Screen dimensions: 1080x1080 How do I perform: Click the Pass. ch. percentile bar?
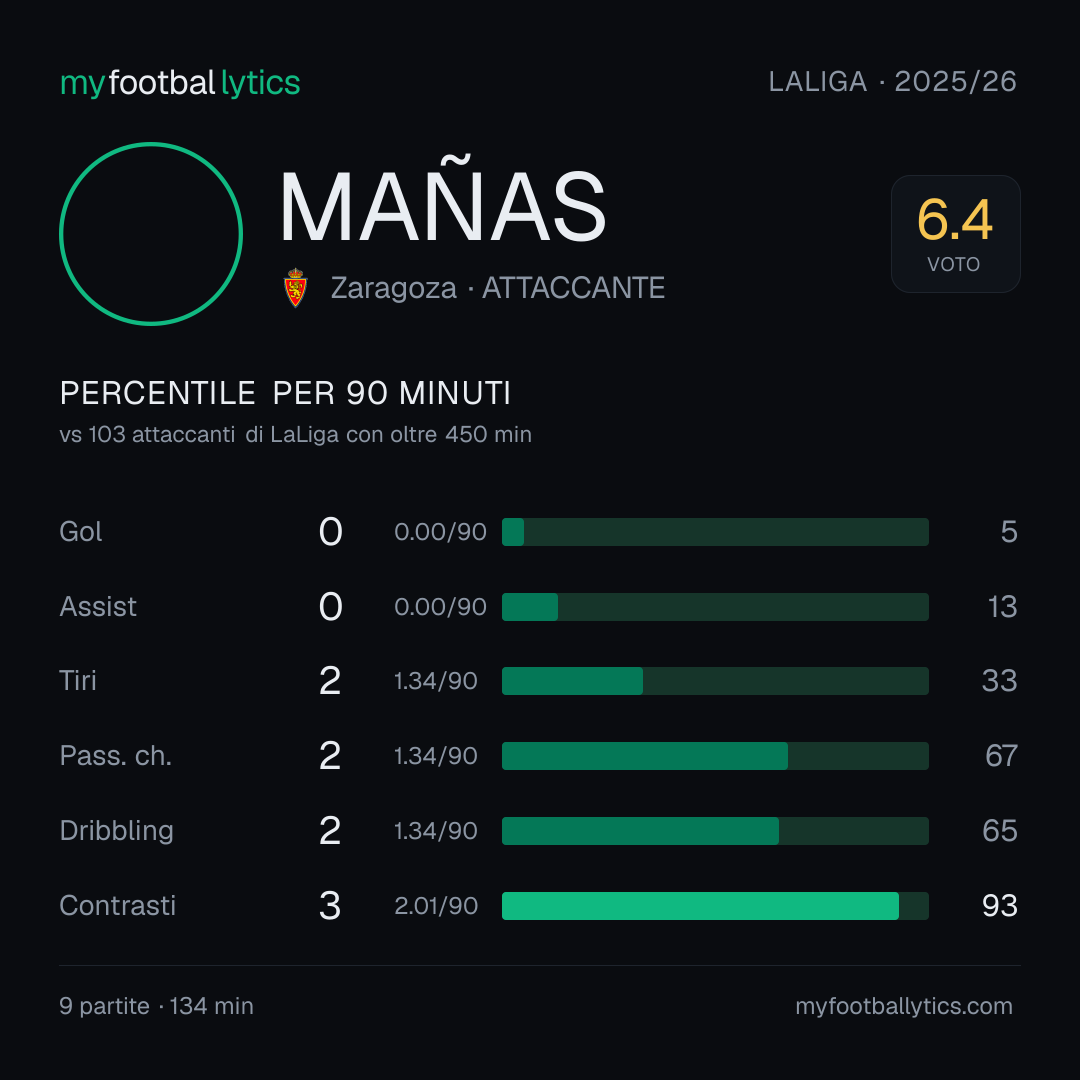(715, 756)
